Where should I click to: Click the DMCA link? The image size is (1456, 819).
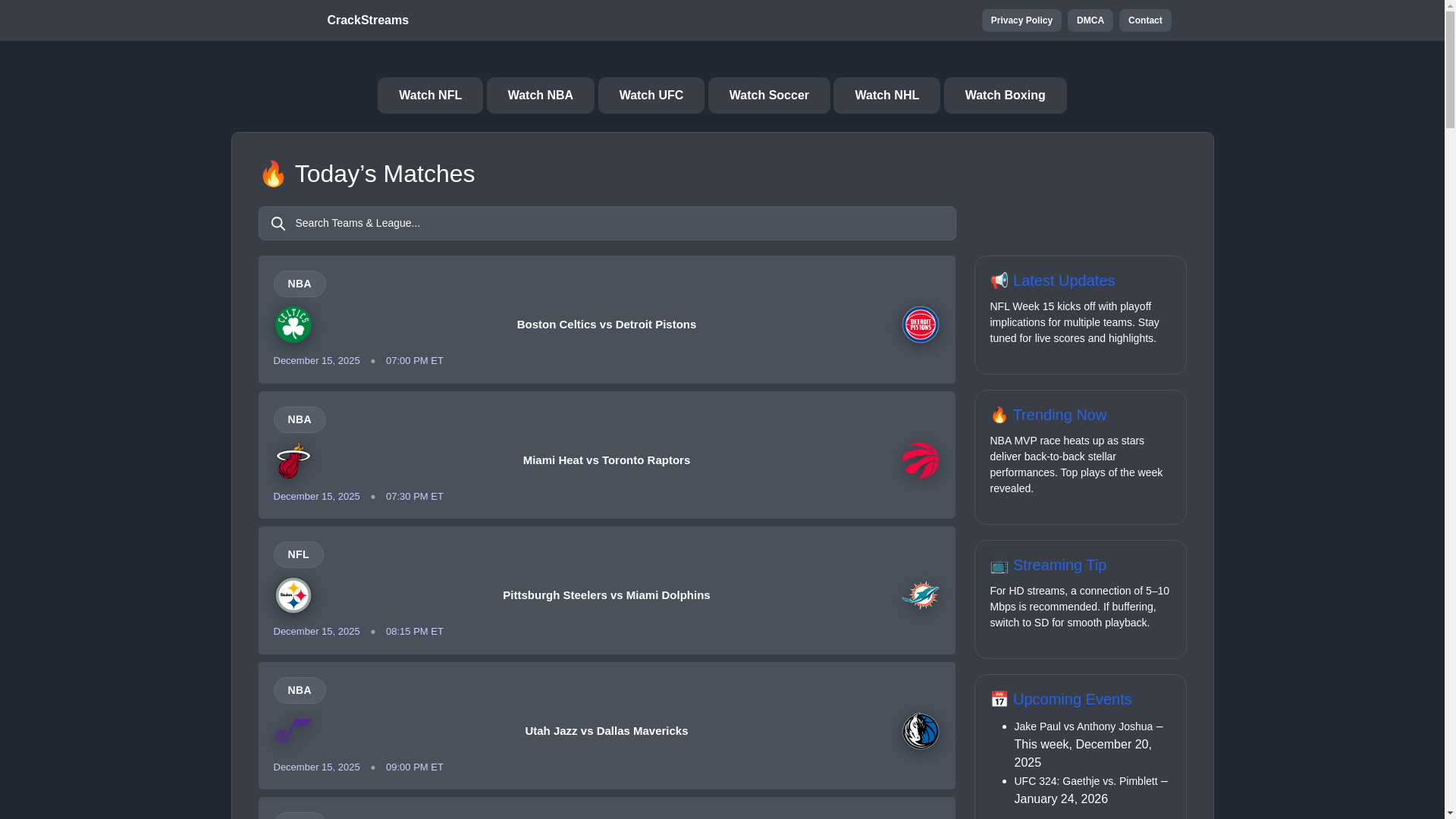tap(1090, 20)
